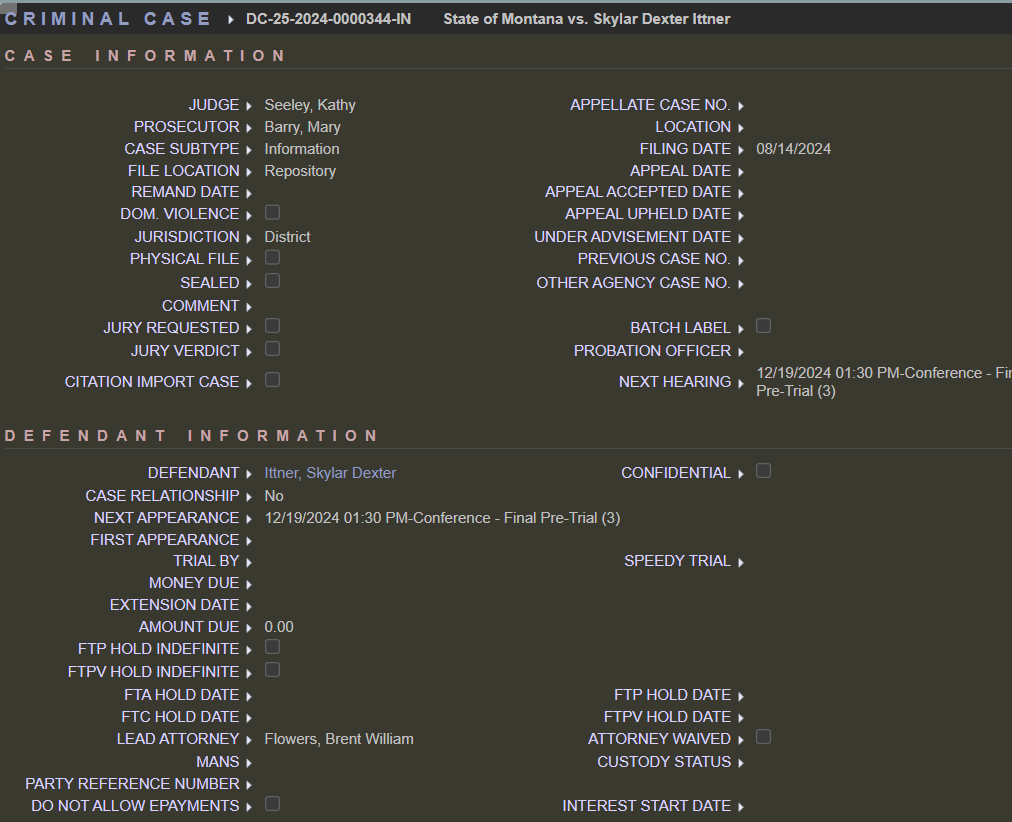Click the FTA HOLD DATE label

pyautogui.click(x=181, y=696)
